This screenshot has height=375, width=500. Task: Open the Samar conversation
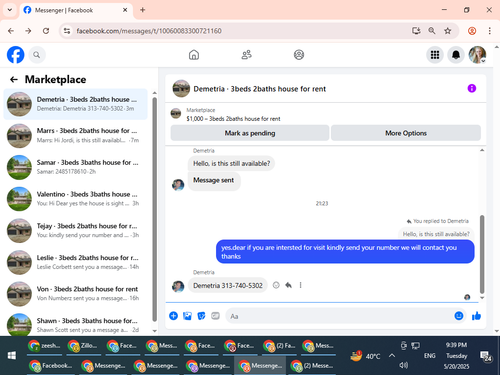[x=75, y=167]
